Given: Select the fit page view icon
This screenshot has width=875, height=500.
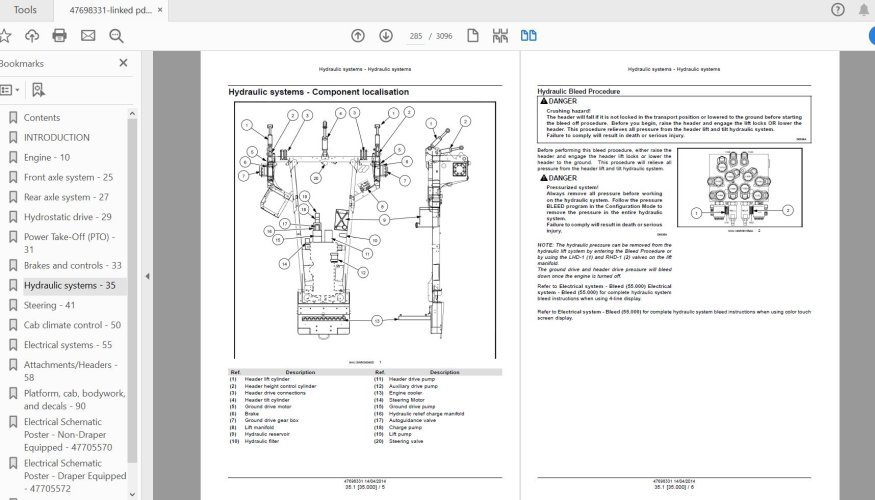Looking at the screenshot, I should tap(473, 36).
